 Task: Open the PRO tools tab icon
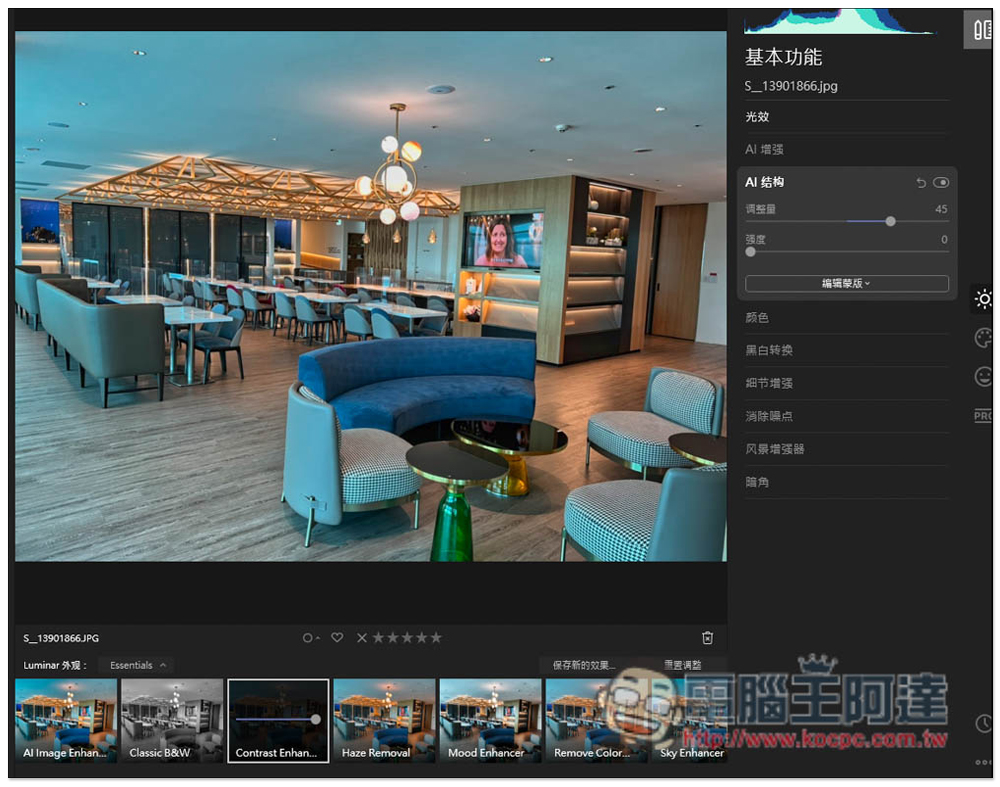[x=983, y=416]
